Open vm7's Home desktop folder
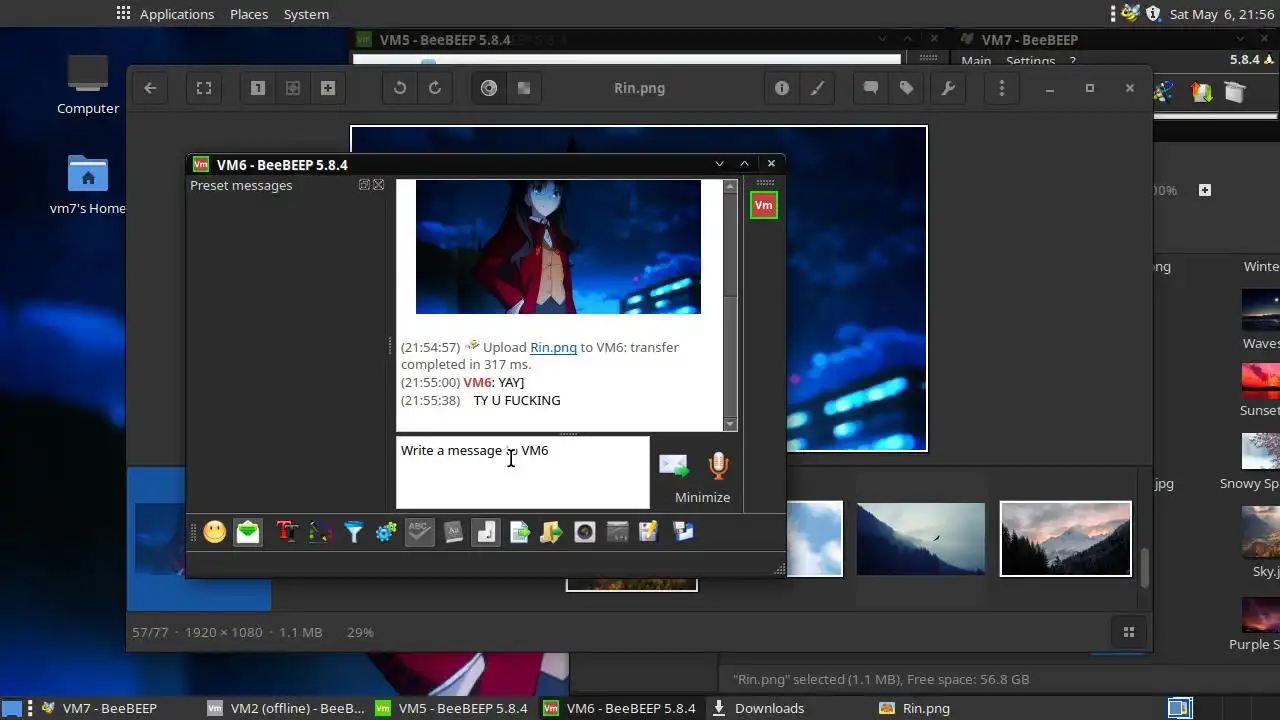Viewport: 1280px width, 720px height. pyautogui.click(x=88, y=185)
